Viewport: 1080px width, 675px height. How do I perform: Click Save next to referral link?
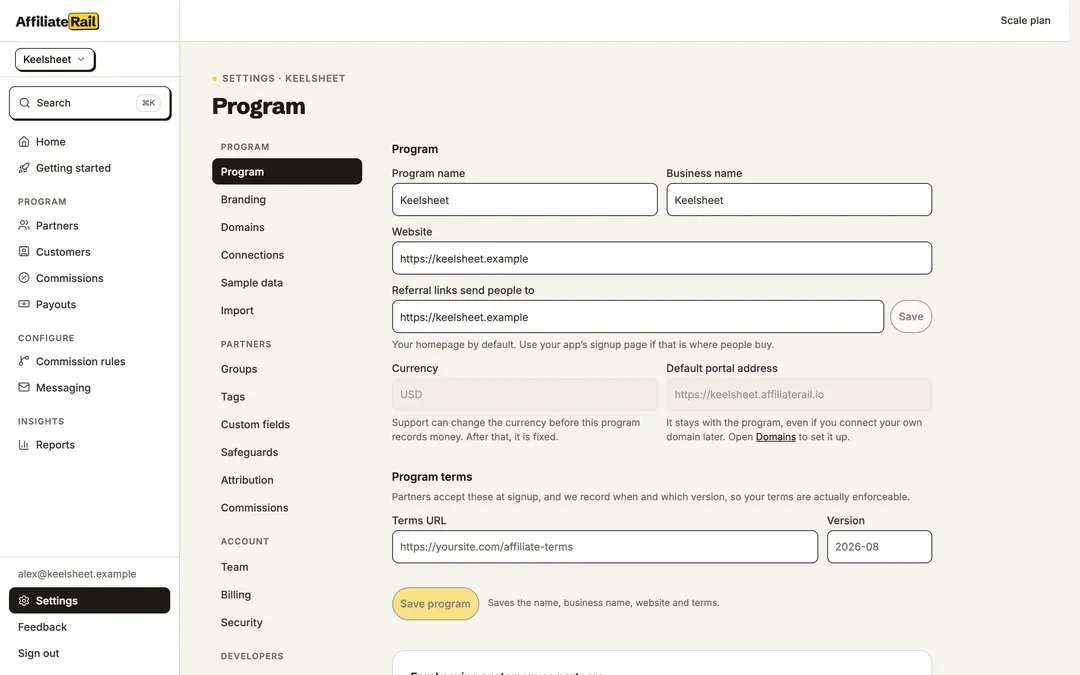click(911, 316)
